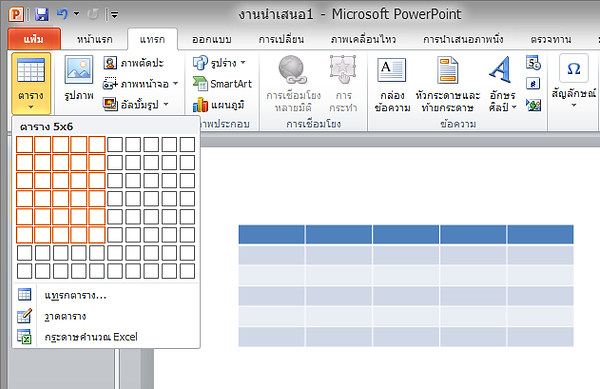
Task: Click the อัลบั้มรูป (Photo Album) icon
Action: pyautogui.click(x=110, y=104)
